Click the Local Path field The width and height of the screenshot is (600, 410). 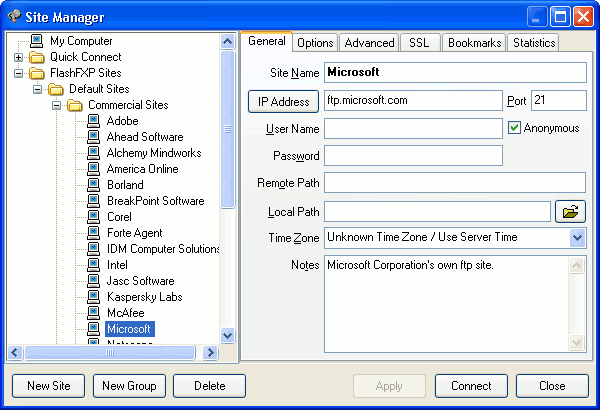437,211
